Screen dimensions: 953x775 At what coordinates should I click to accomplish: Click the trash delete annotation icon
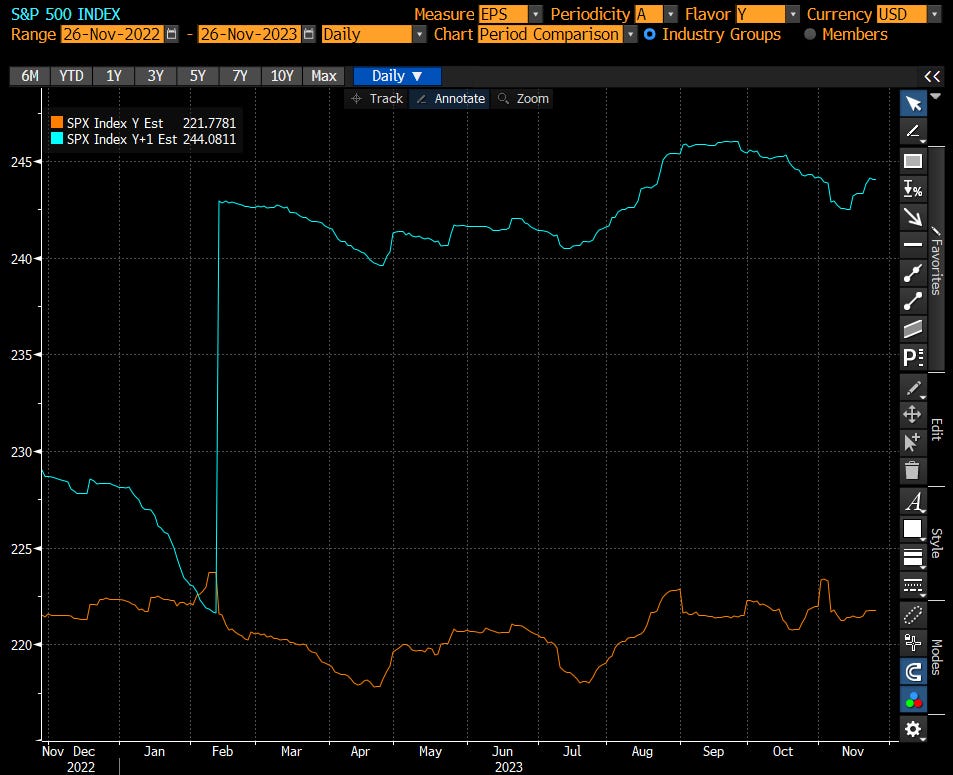[x=913, y=470]
